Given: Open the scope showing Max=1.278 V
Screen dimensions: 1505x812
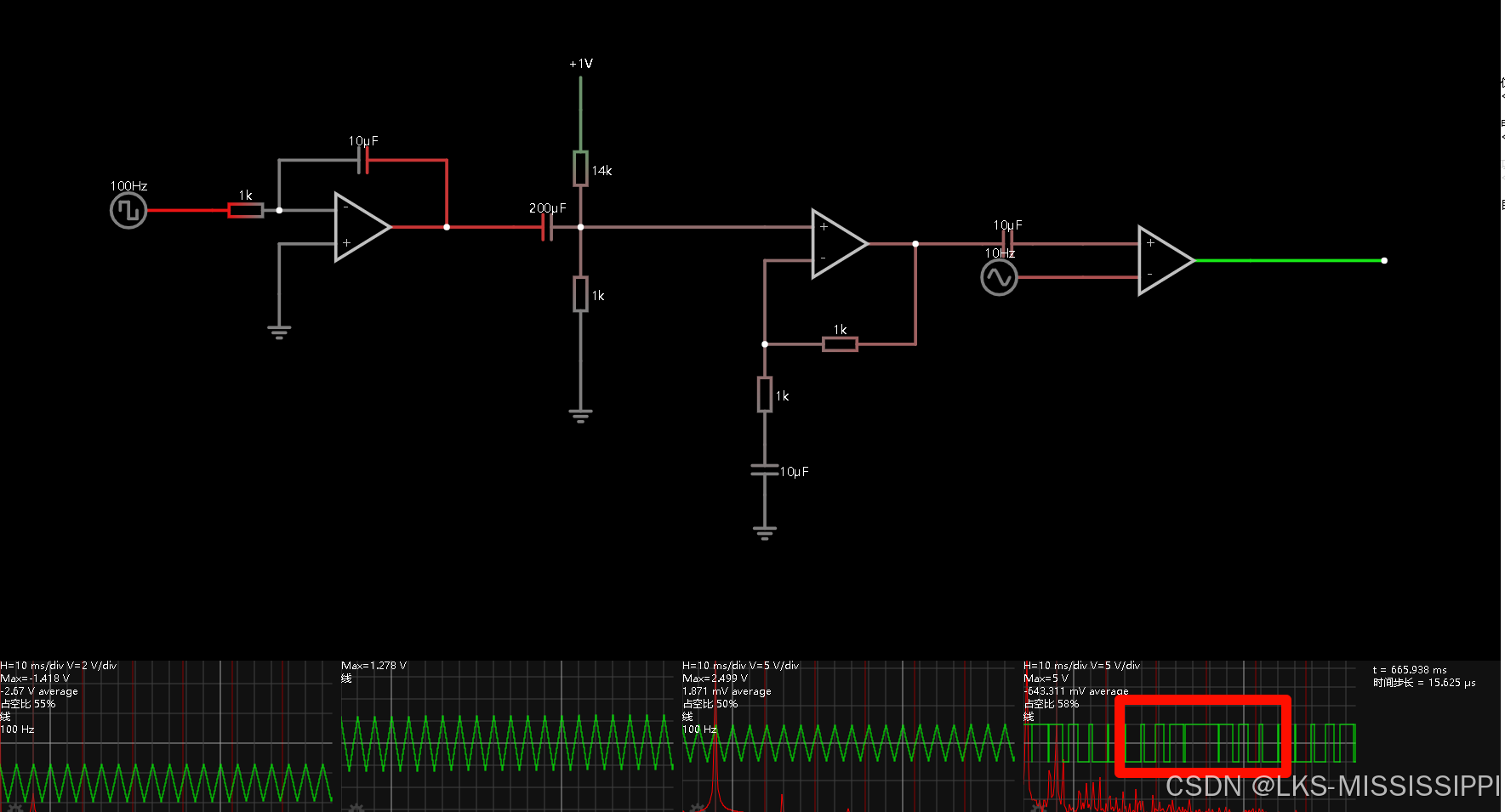Looking at the screenshot, I should (x=507, y=736).
